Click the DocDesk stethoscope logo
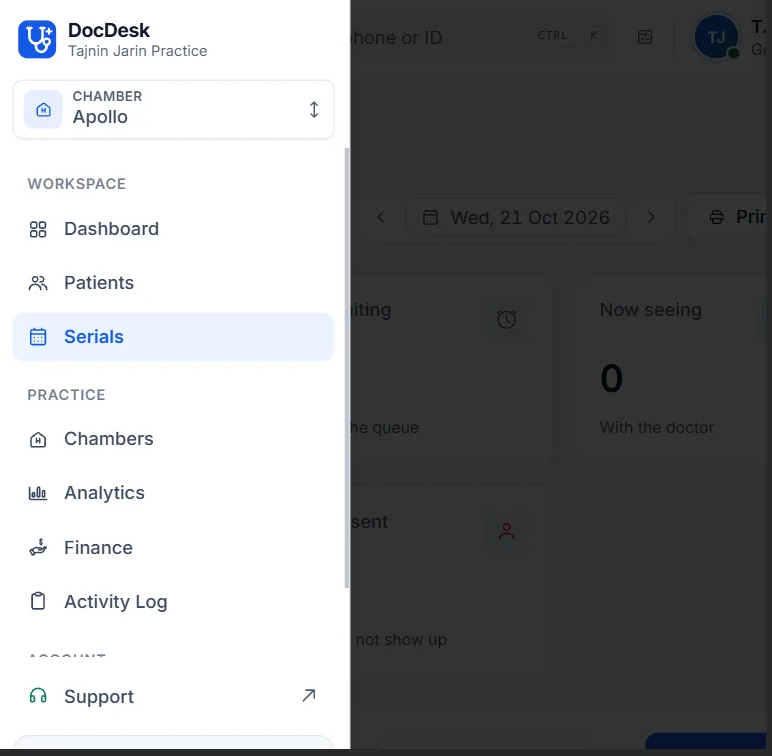Image resolution: width=772 pixels, height=756 pixels. coord(37,39)
